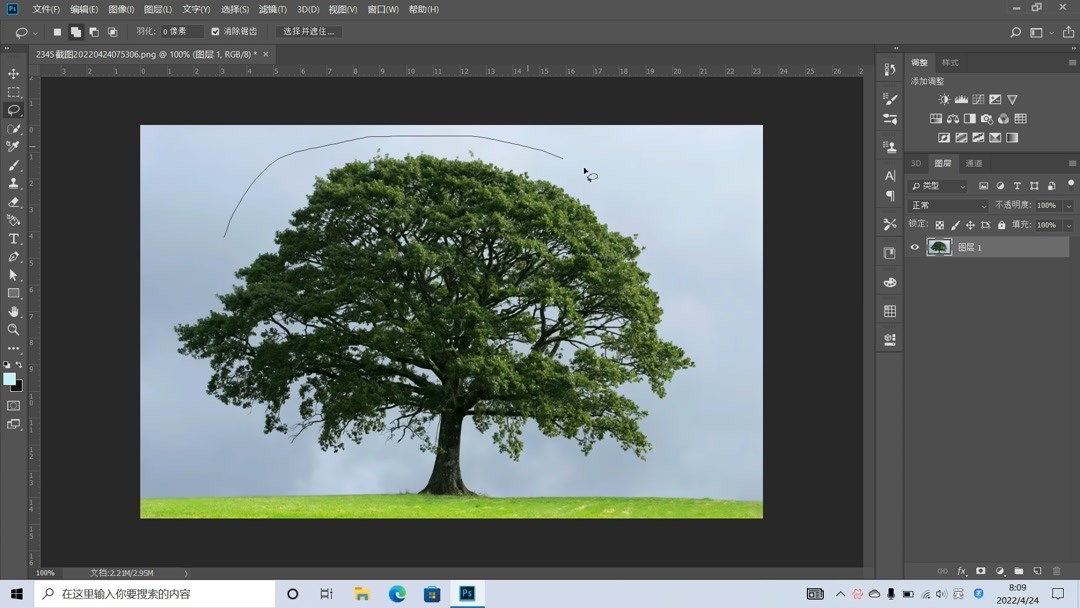Open the fx layer style menu
Viewport: 1080px width, 608px height.
click(962, 571)
